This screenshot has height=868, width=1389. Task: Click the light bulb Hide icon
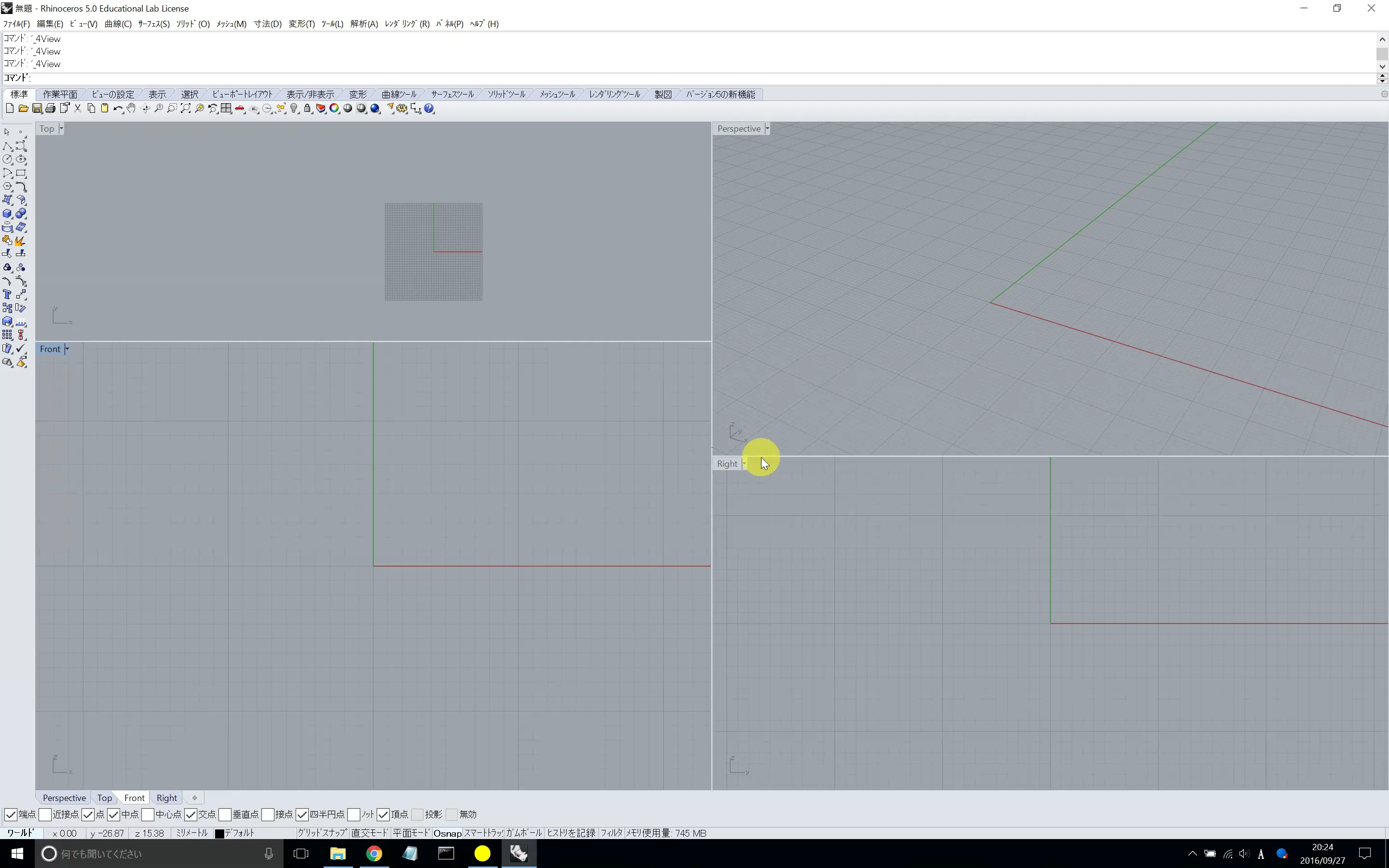point(294,108)
